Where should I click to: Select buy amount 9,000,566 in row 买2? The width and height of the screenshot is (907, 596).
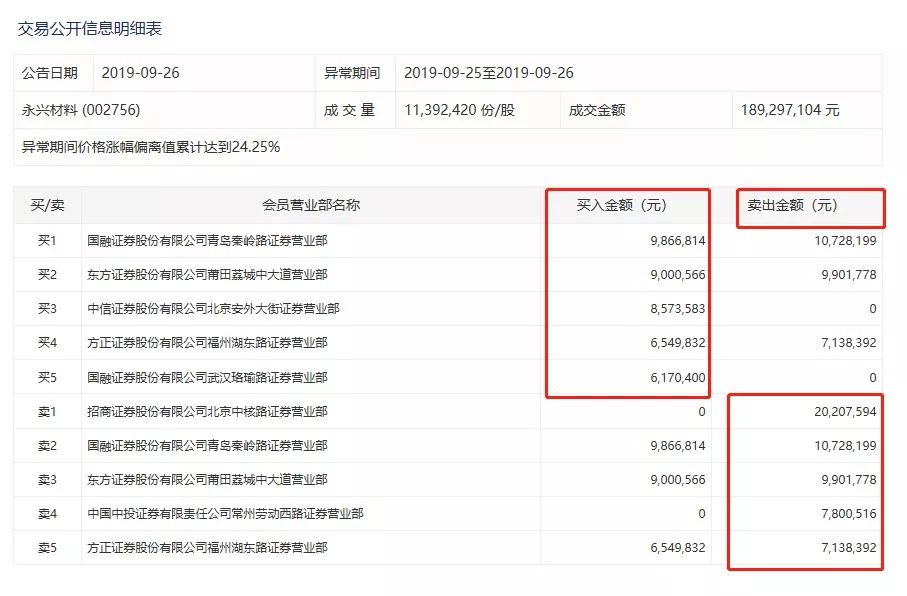678,274
